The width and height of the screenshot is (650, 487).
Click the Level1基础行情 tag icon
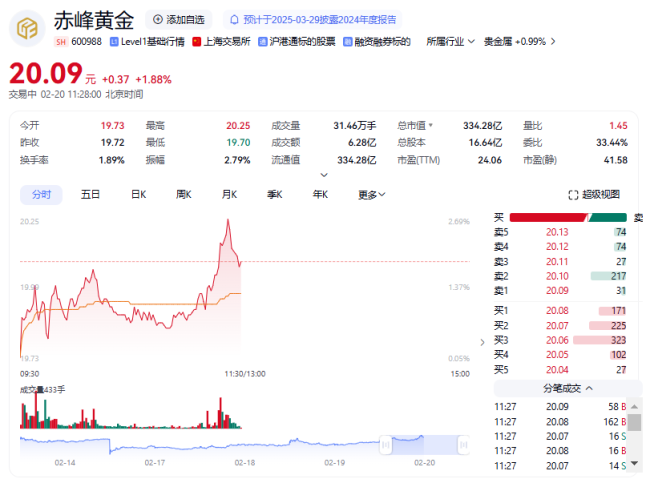coord(114,41)
